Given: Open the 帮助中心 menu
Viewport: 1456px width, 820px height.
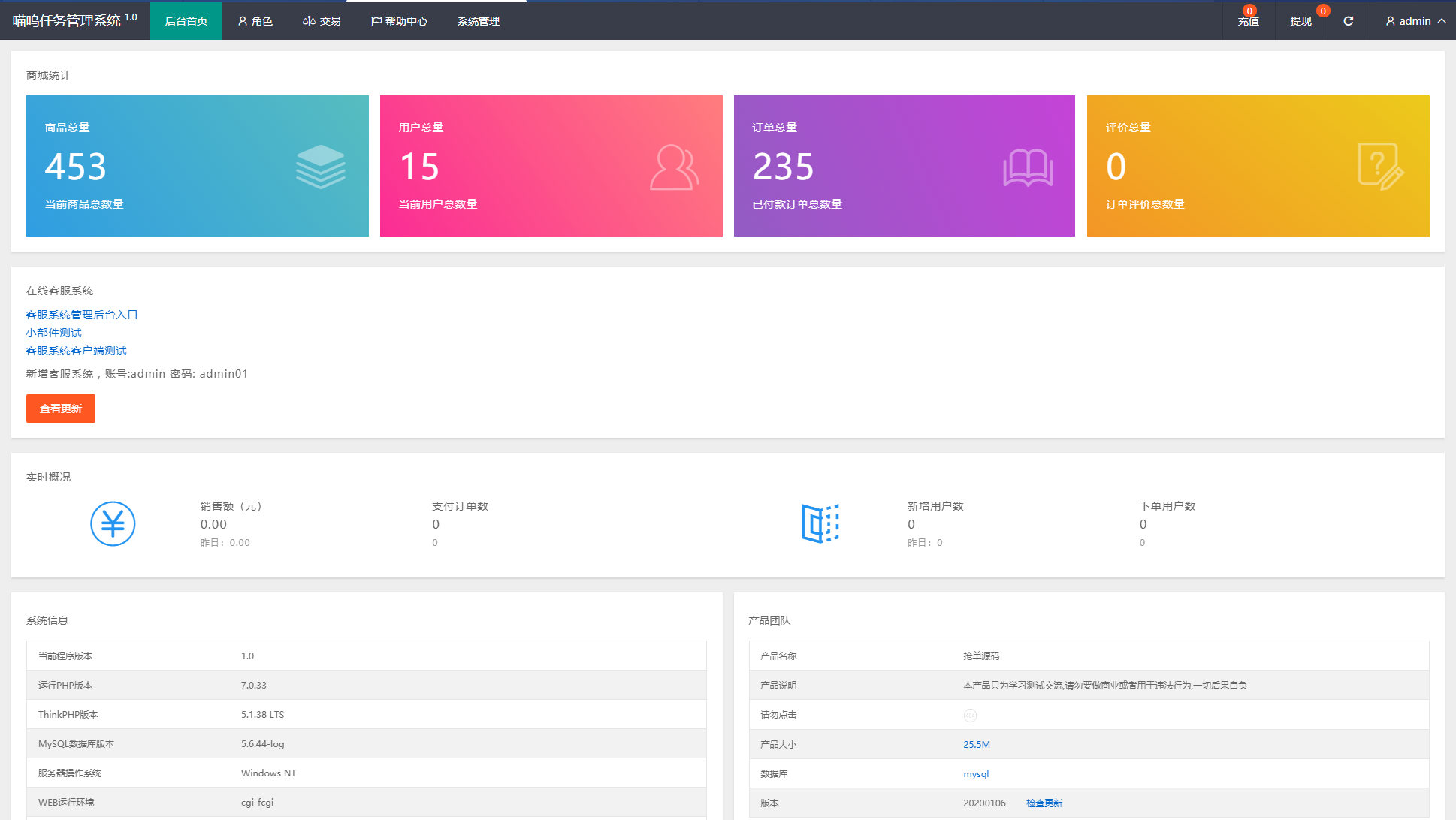Looking at the screenshot, I should coord(399,21).
